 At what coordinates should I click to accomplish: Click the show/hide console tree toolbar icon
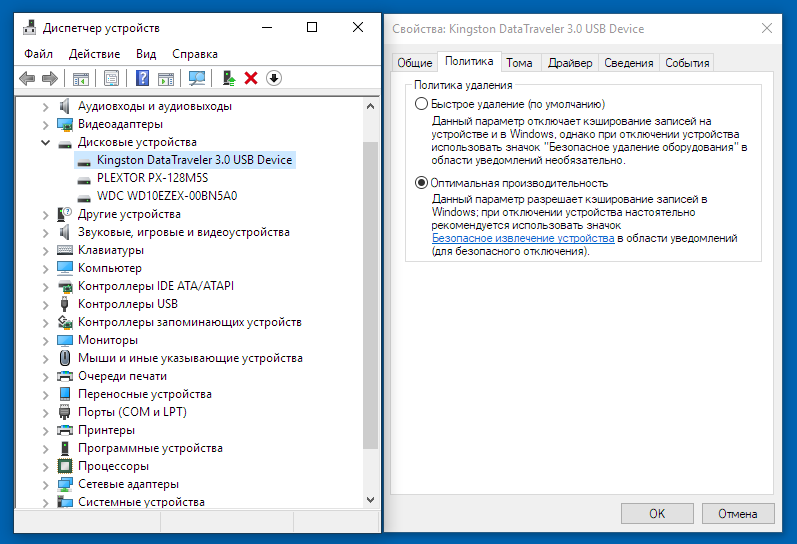[81, 78]
